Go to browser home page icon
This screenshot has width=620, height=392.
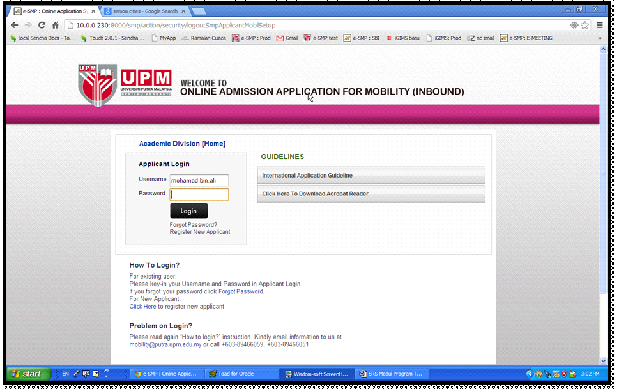coord(55,25)
